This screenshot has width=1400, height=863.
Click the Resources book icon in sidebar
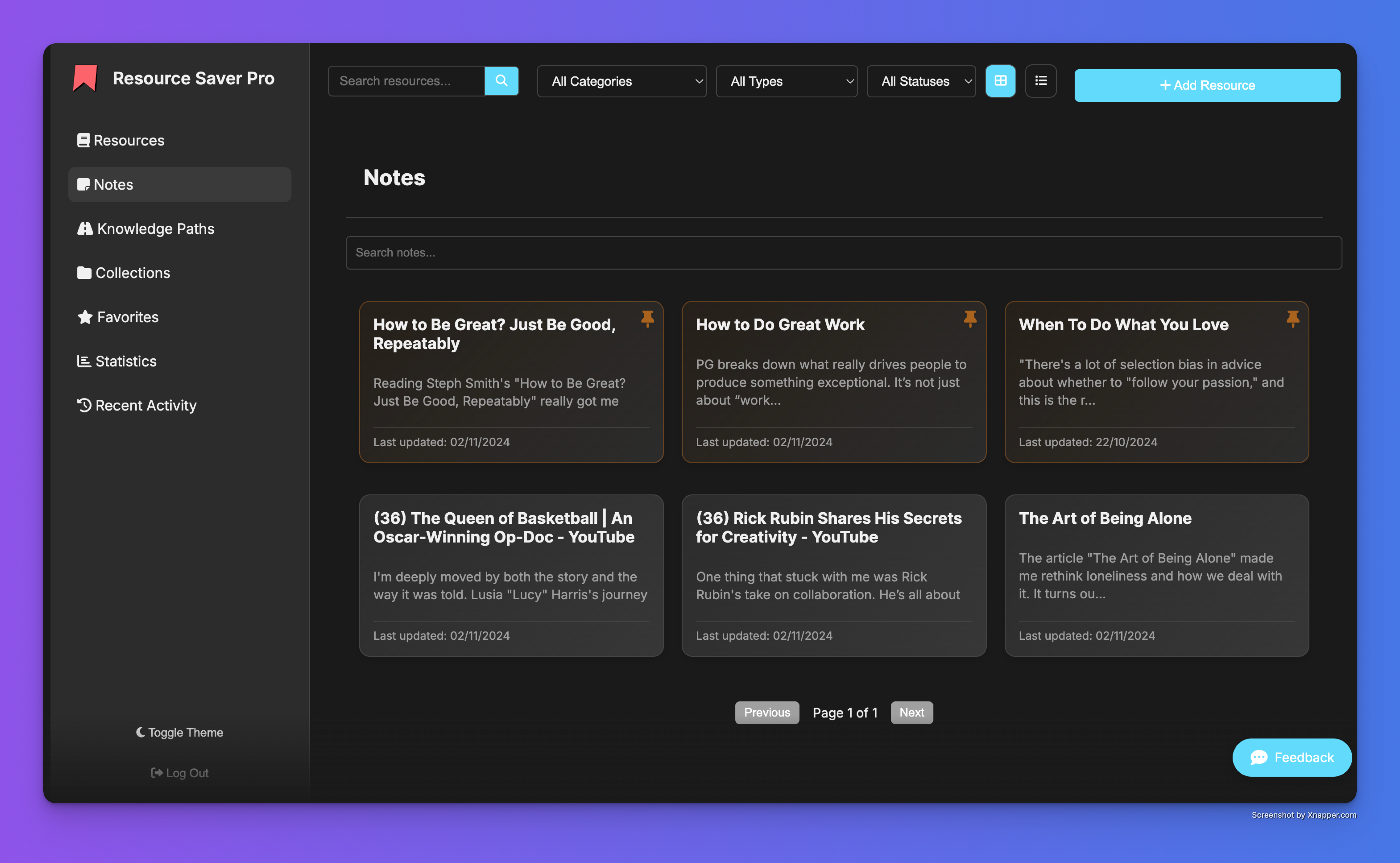tap(83, 141)
